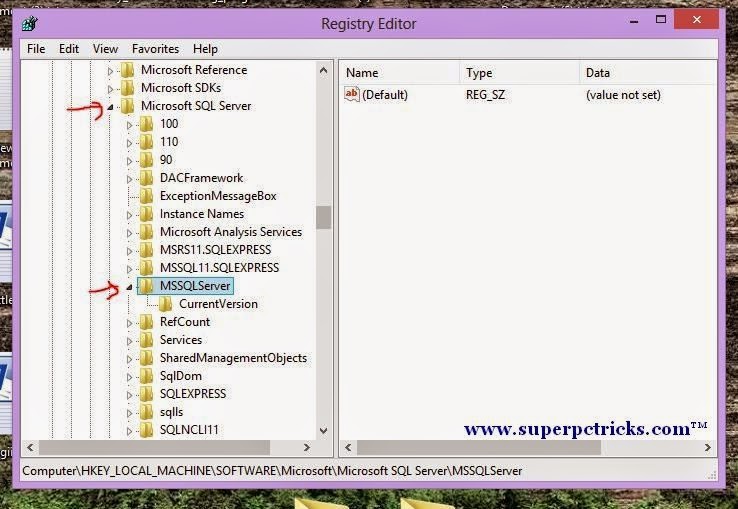Click the ExceptionMessageBox folder icon
This screenshot has height=509, width=738.
click(x=146, y=196)
